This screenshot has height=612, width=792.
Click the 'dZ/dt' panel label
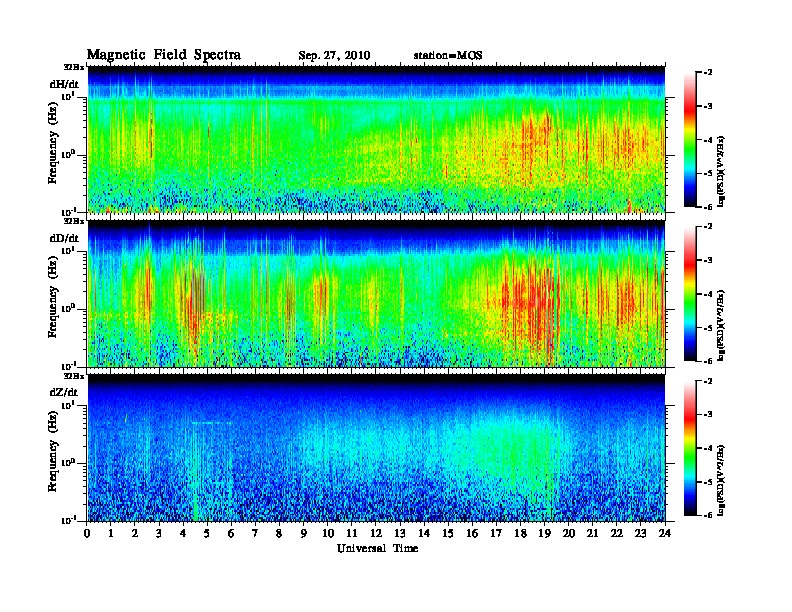64,392
